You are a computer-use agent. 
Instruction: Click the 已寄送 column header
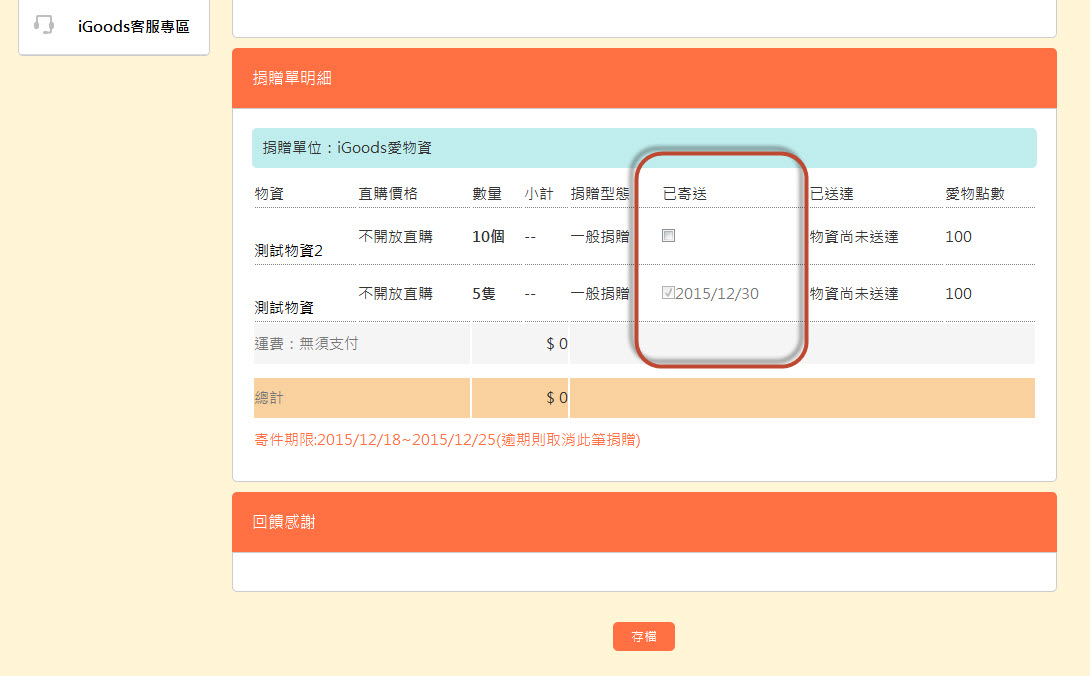tap(685, 193)
